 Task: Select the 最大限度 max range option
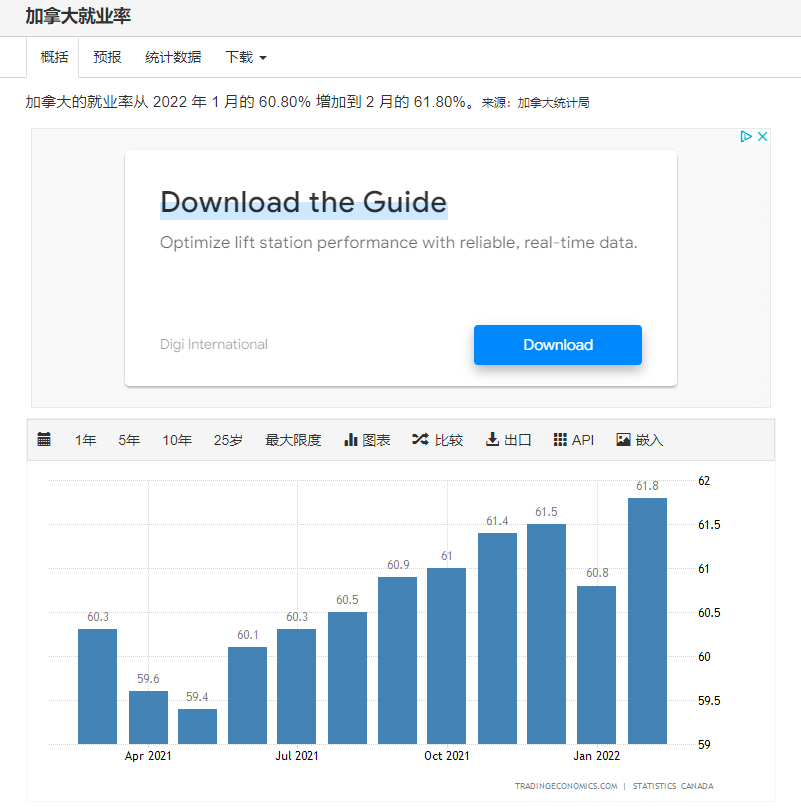pos(293,440)
